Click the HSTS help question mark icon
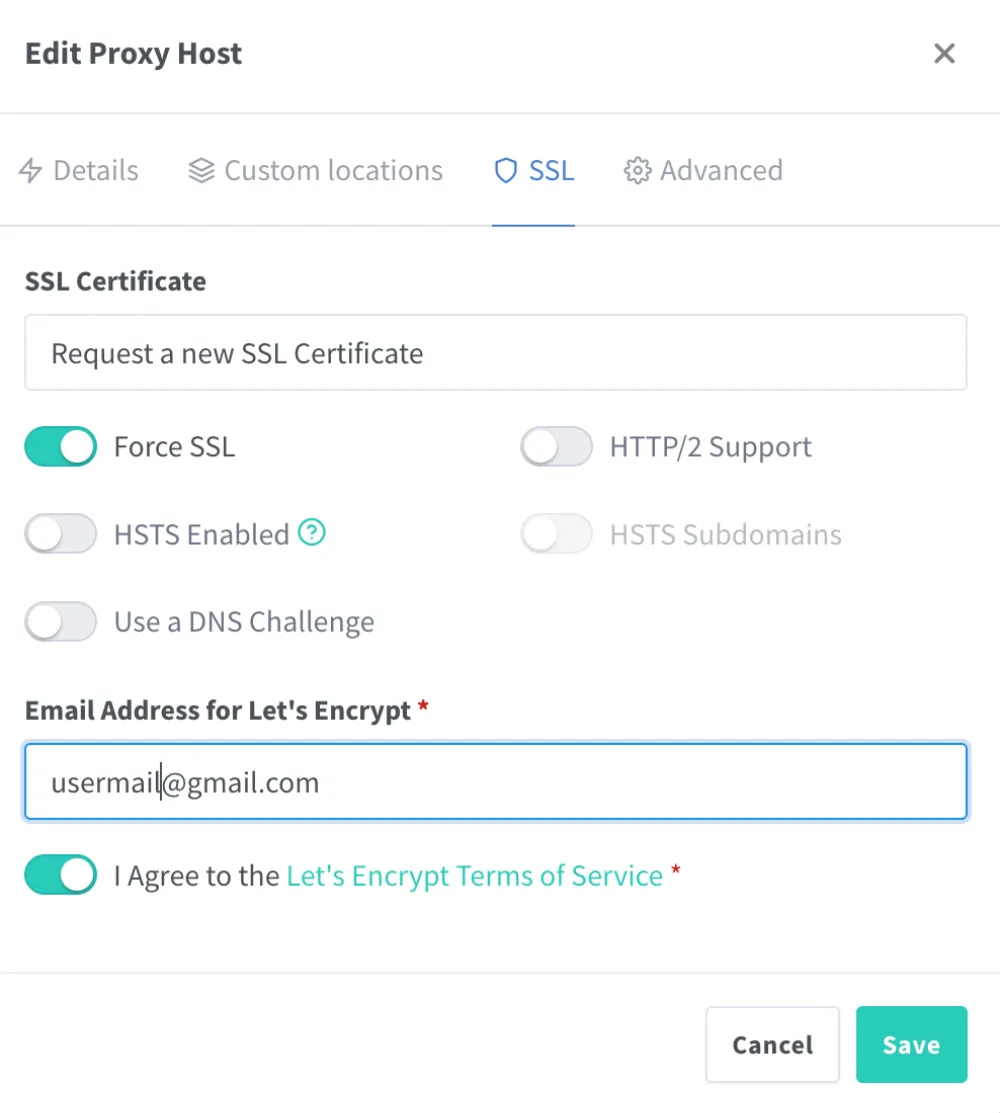The image size is (1000, 1113). pyautogui.click(x=312, y=532)
